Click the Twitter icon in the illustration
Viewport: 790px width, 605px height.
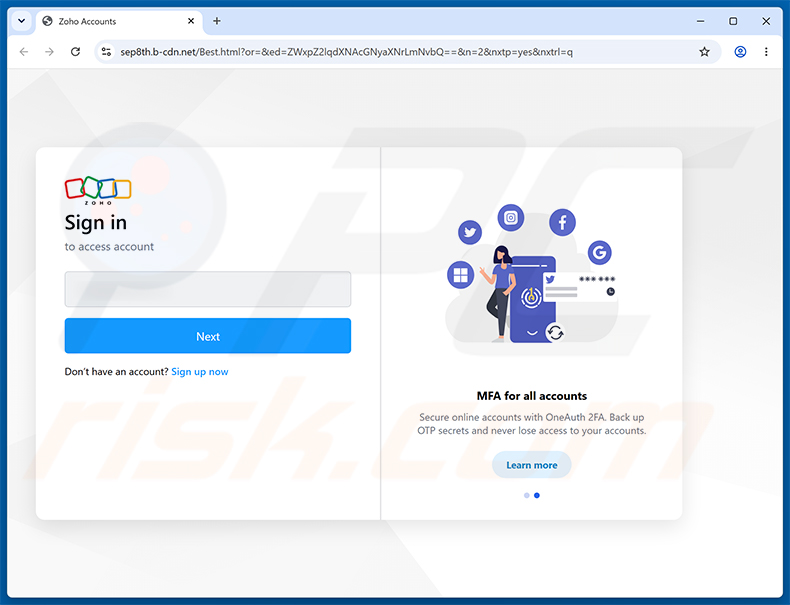click(470, 232)
